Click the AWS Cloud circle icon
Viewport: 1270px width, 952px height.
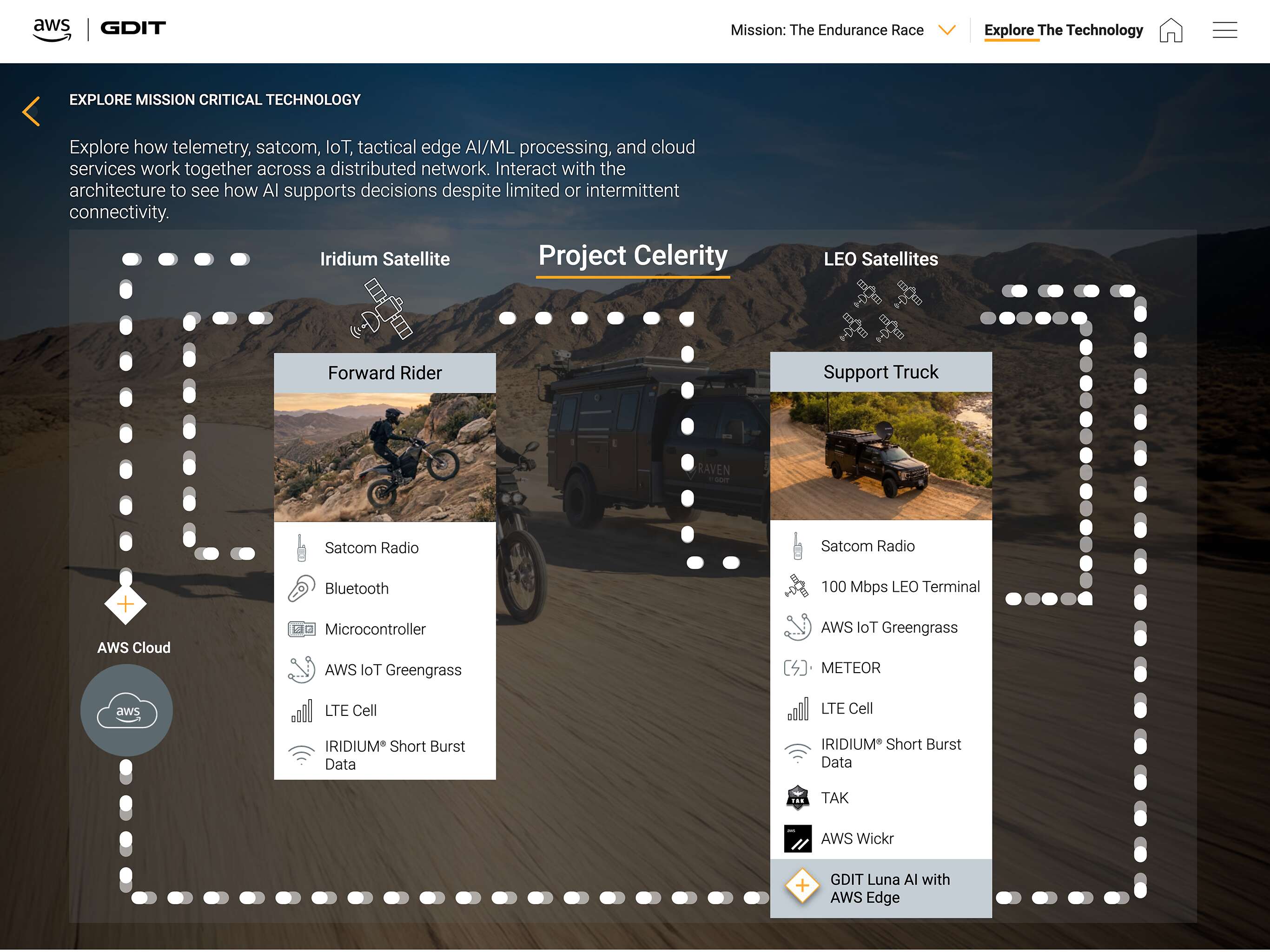tap(126, 710)
